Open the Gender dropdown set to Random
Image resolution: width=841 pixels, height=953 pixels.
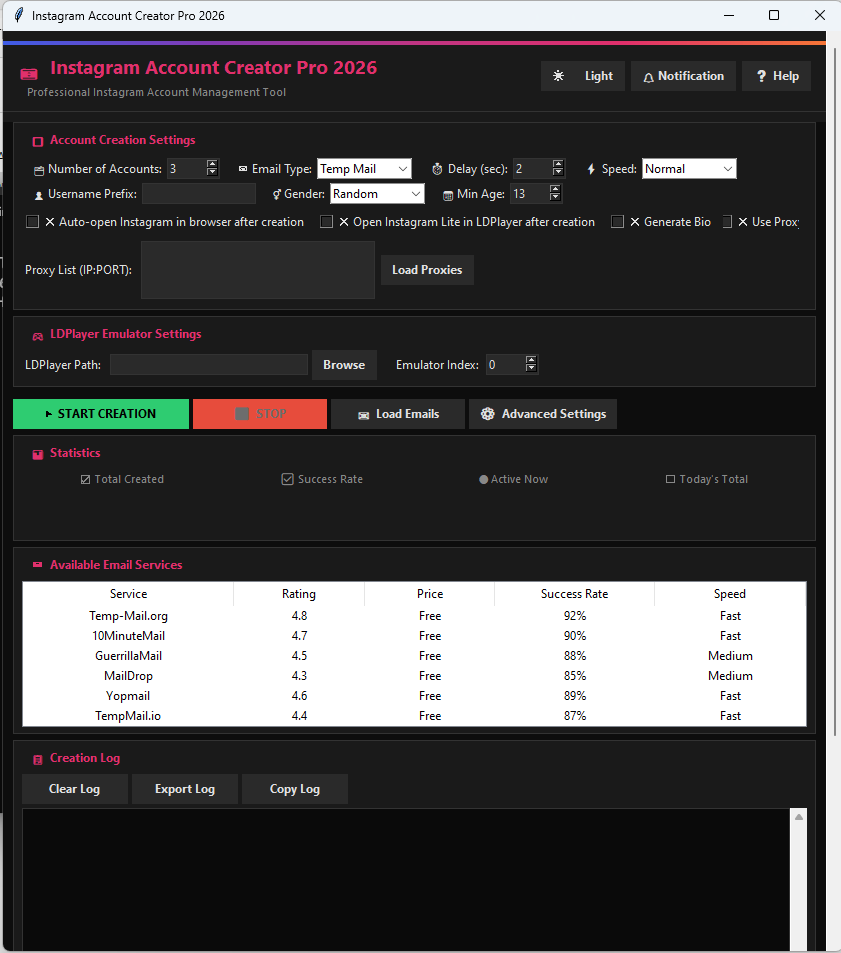point(377,194)
